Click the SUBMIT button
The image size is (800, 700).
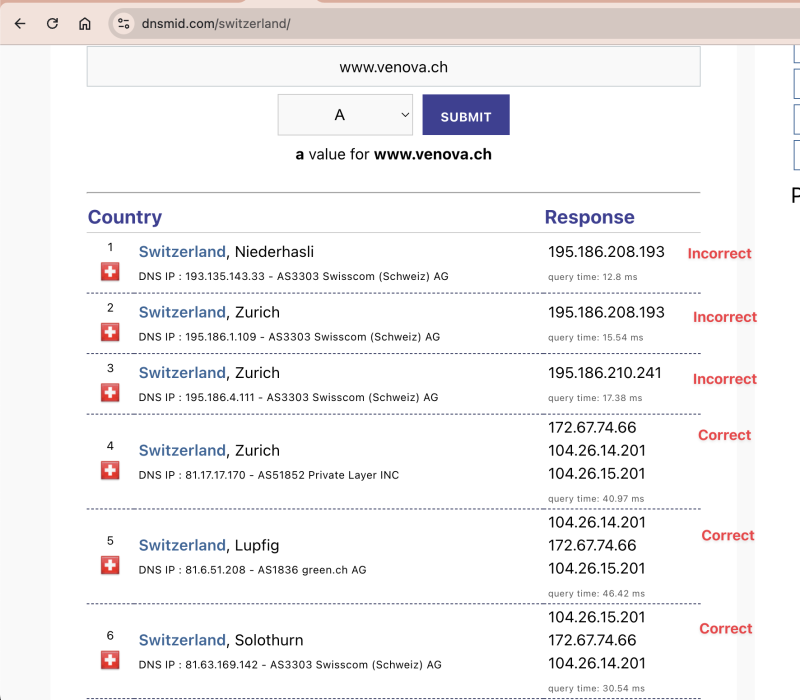(465, 114)
